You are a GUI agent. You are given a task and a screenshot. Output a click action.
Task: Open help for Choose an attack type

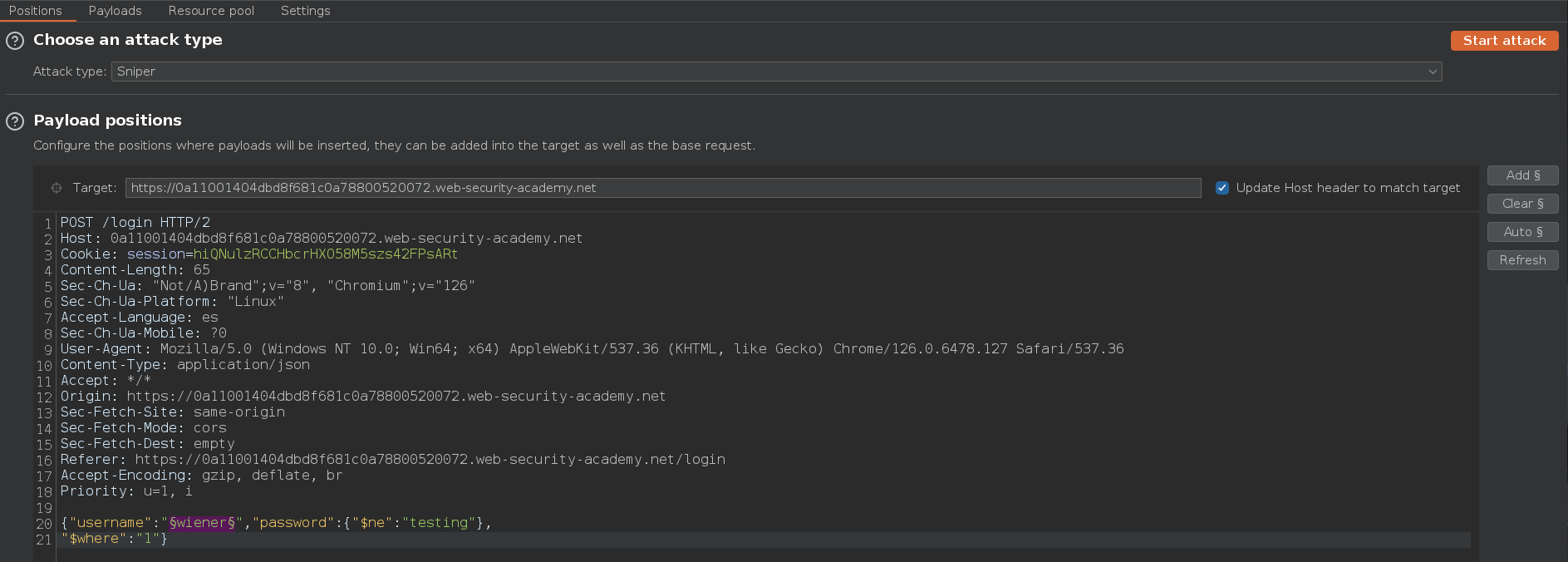click(x=15, y=41)
